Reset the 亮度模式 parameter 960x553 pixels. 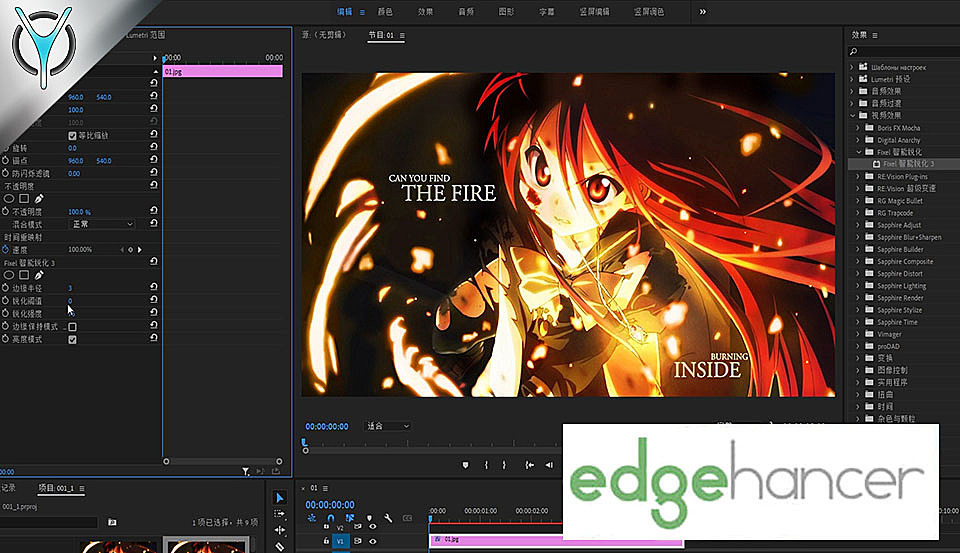click(154, 338)
